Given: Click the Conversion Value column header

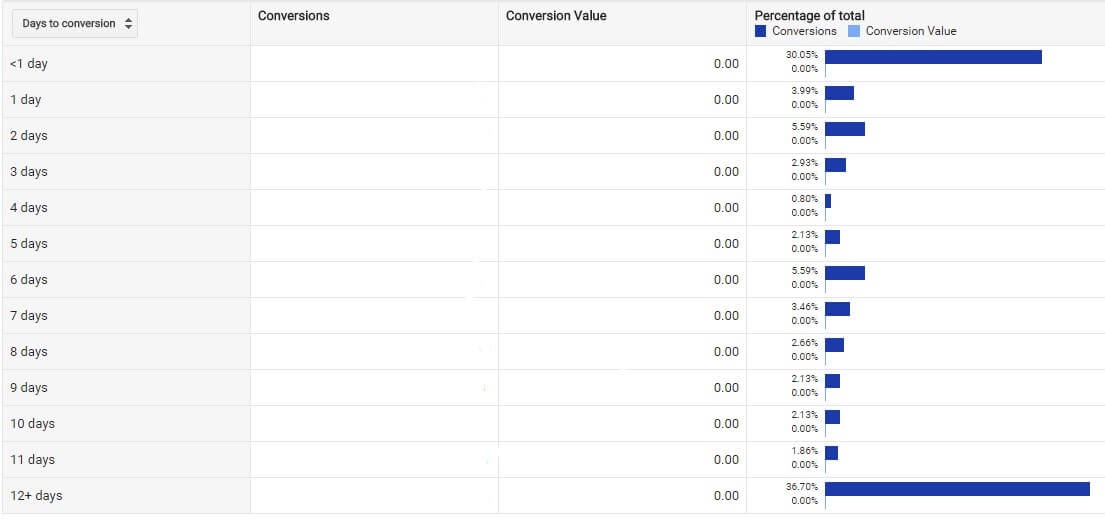Looking at the screenshot, I should point(556,16).
